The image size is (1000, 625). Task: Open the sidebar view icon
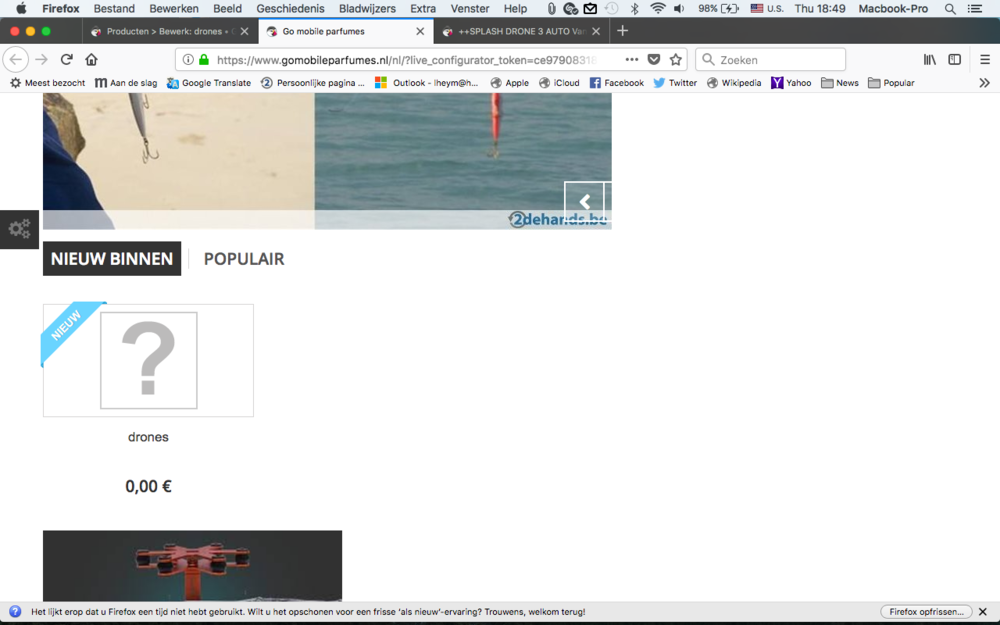tap(954, 59)
